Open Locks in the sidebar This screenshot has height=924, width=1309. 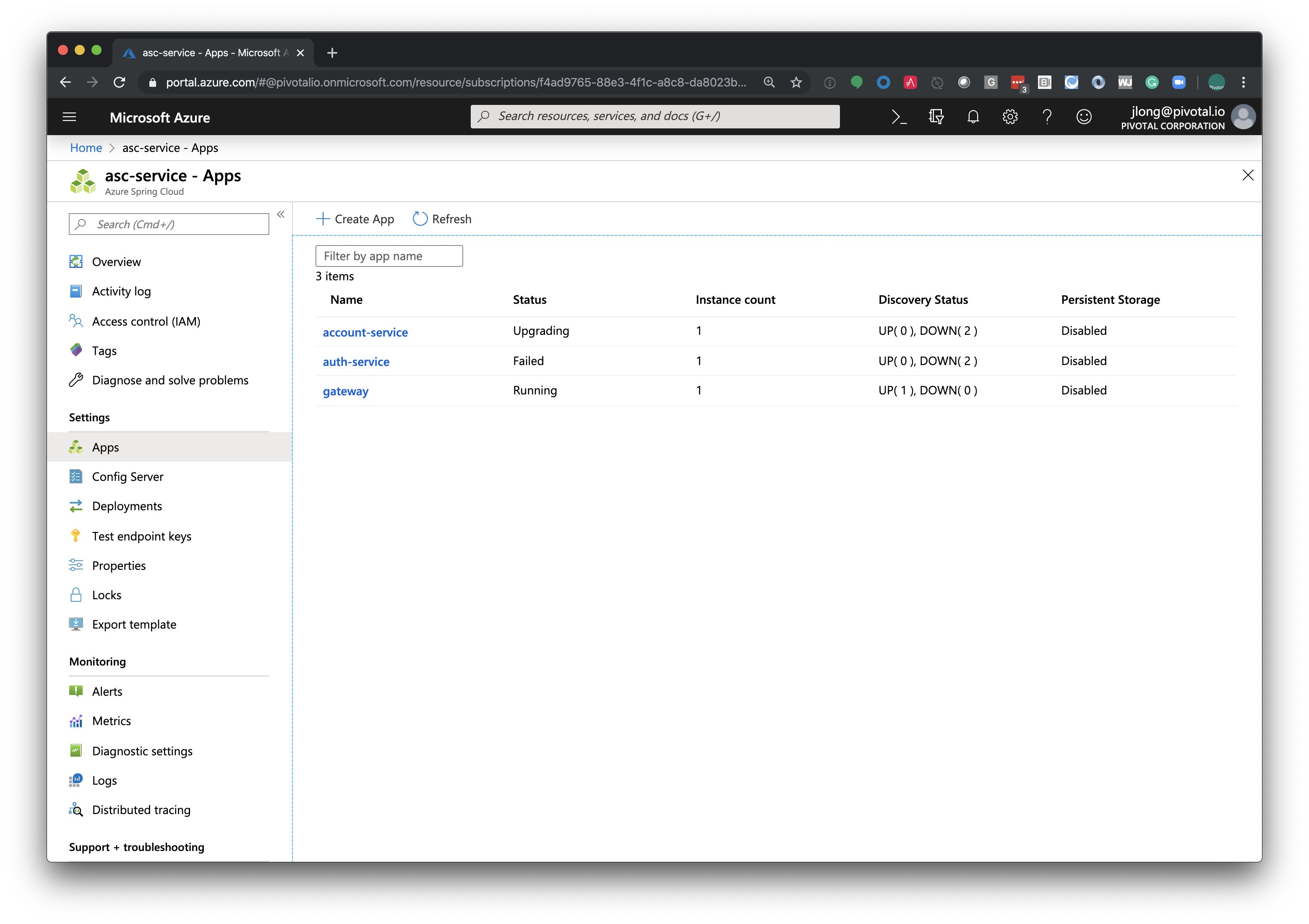pyautogui.click(x=107, y=595)
